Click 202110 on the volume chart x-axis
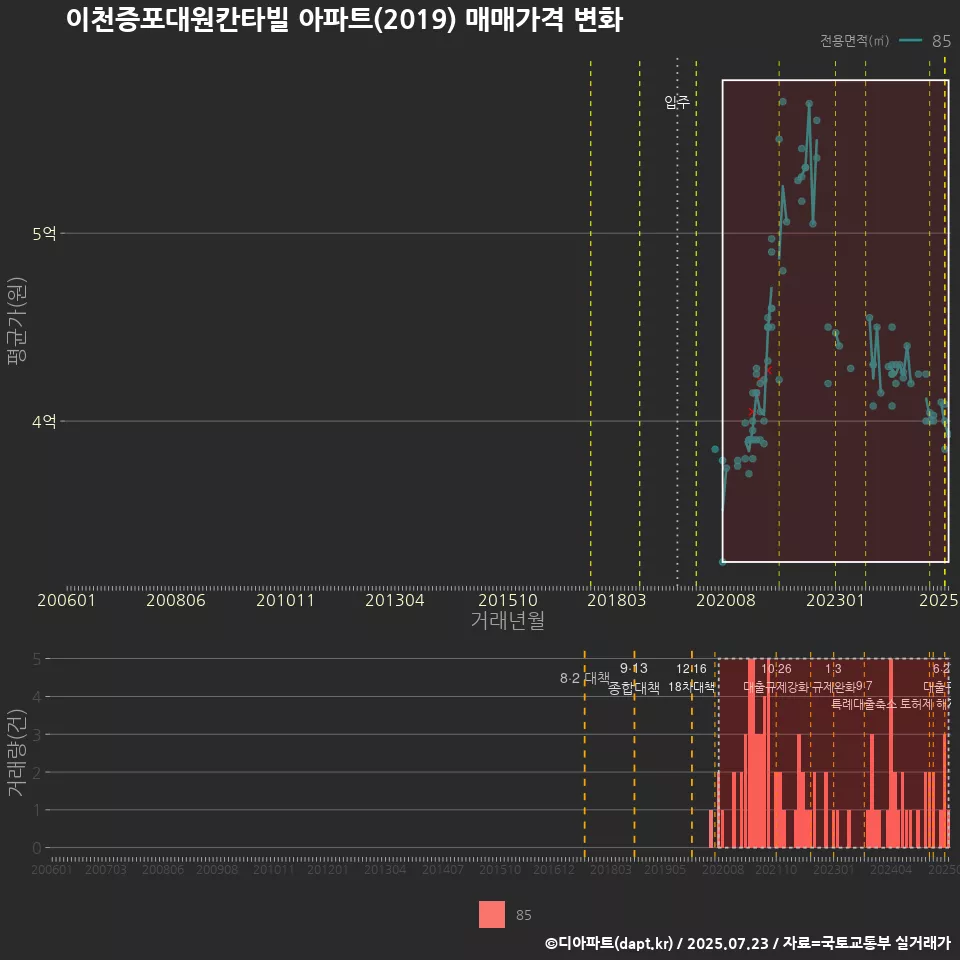Viewport: 960px width, 960px height. point(776,869)
